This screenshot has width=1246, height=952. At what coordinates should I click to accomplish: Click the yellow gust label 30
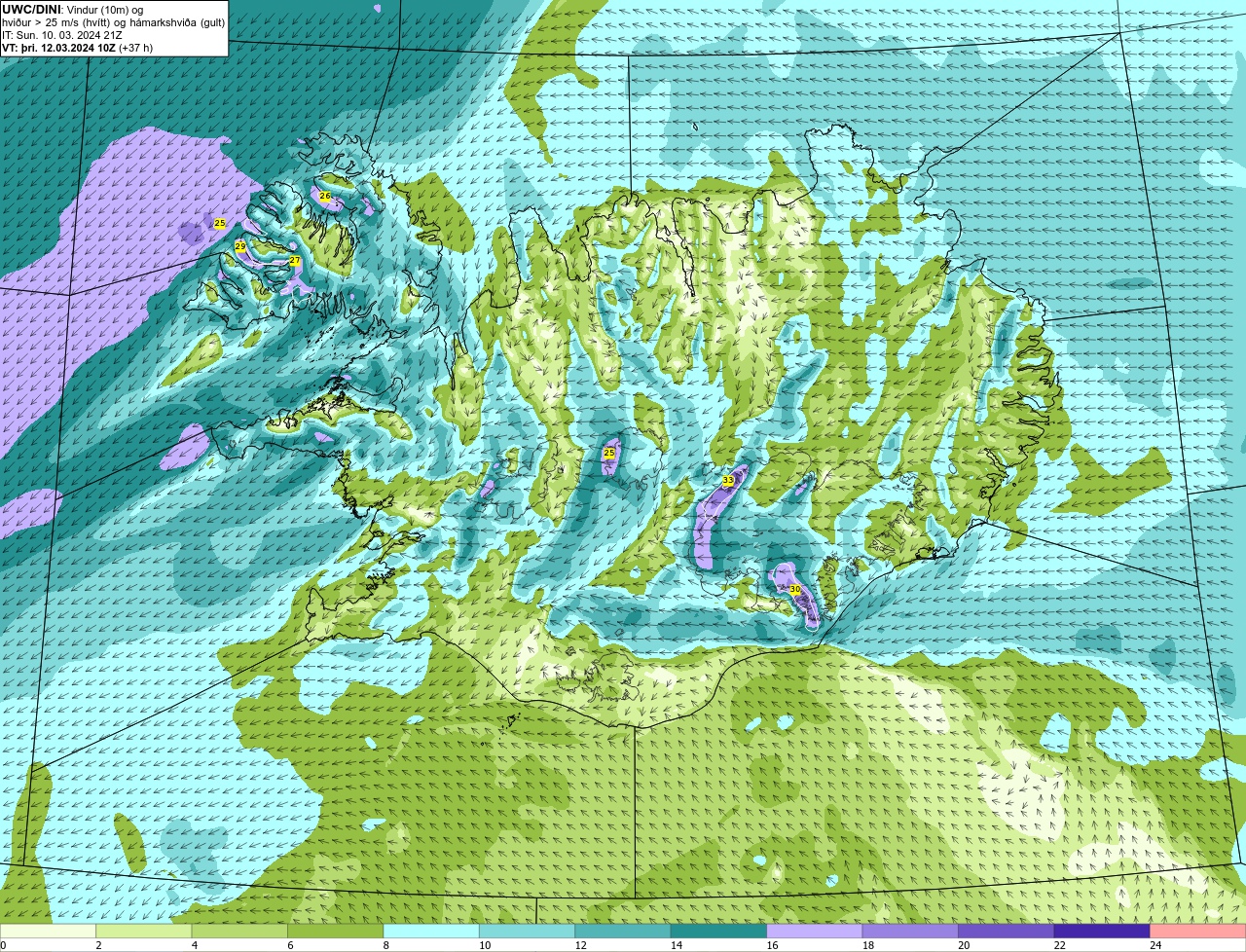pyautogui.click(x=794, y=590)
